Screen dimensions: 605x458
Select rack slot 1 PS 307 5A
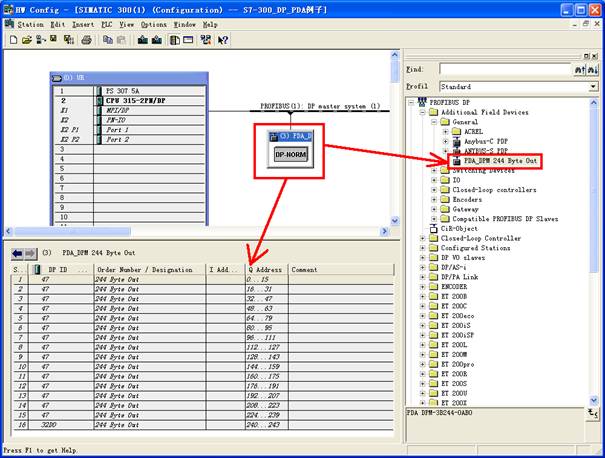coord(130,91)
